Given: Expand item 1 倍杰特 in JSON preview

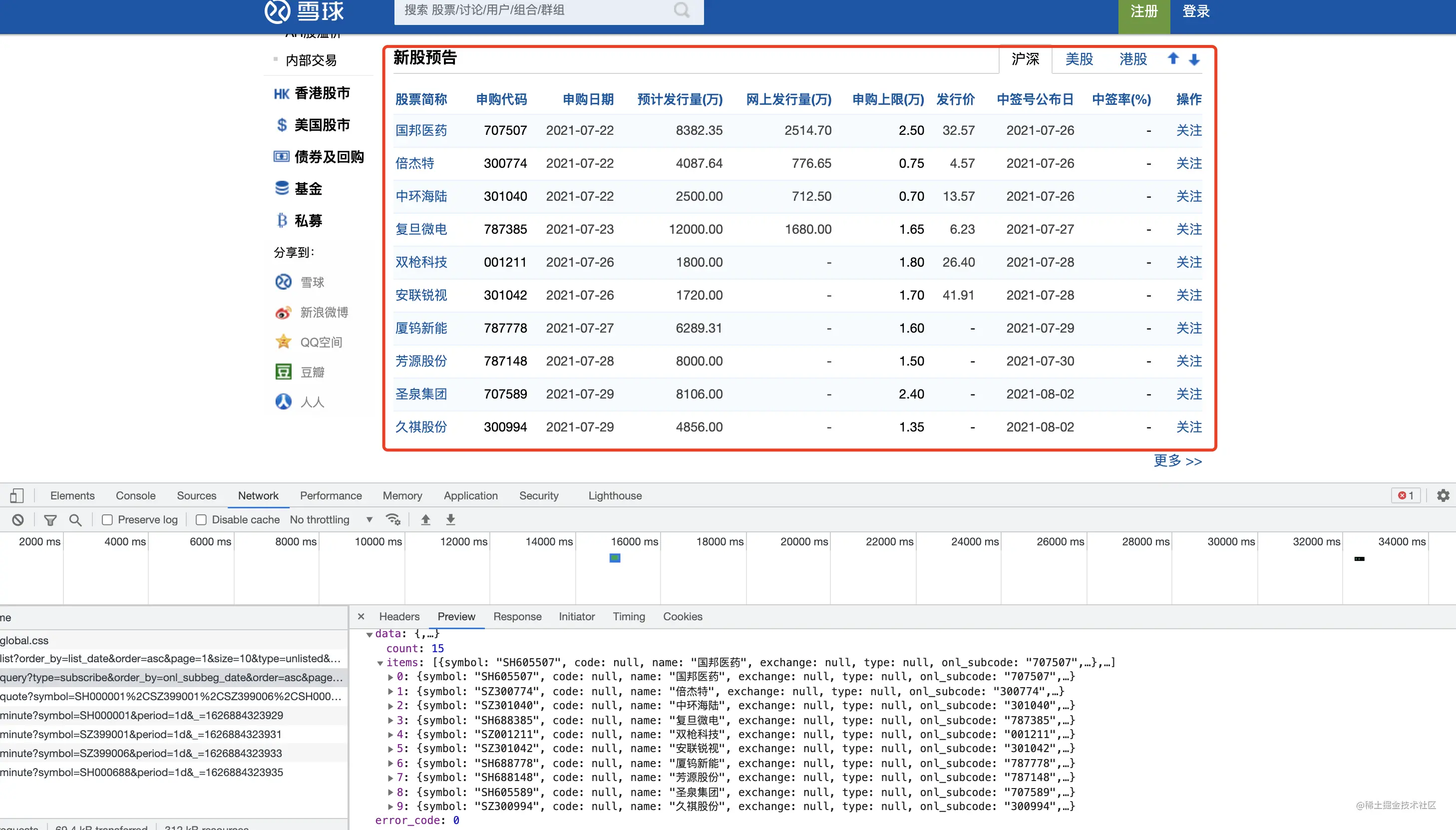Looking at the screenshot, I should [391, 692].
